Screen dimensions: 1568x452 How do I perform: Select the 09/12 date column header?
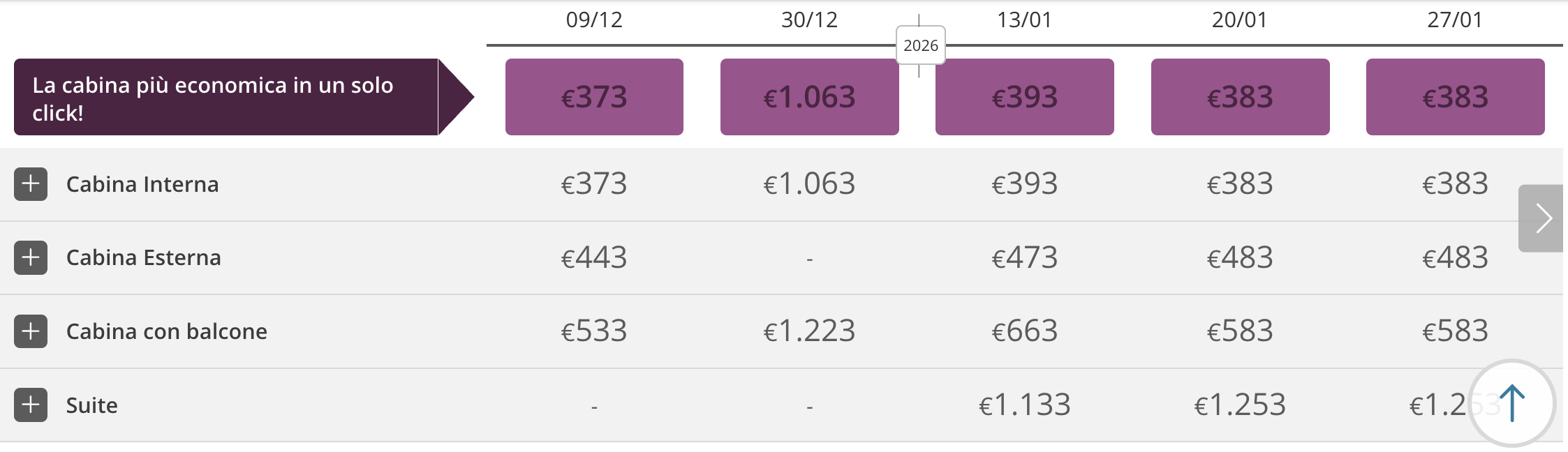point(594,21)
